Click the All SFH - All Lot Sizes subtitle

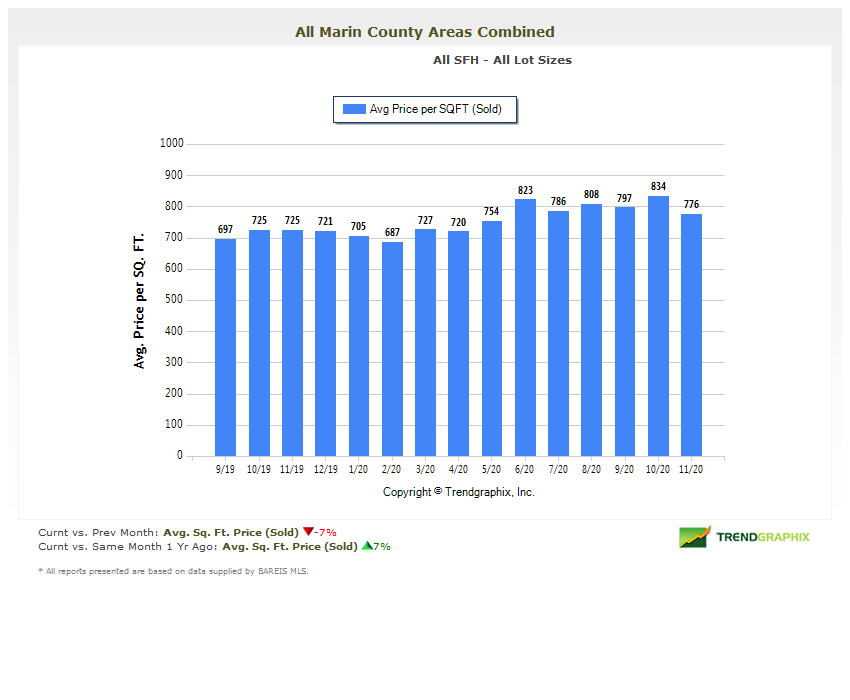502,60
